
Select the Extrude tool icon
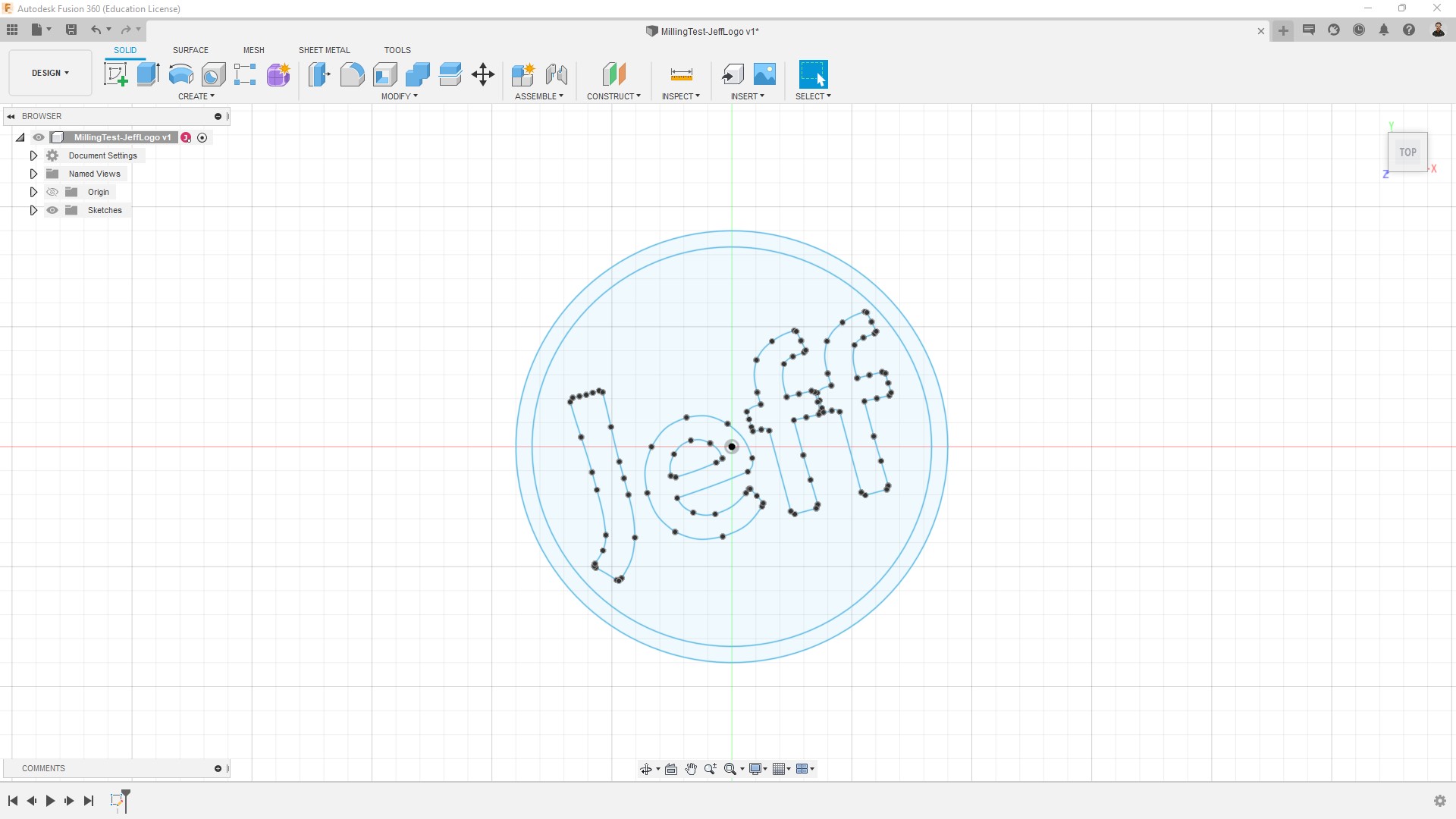148,74
